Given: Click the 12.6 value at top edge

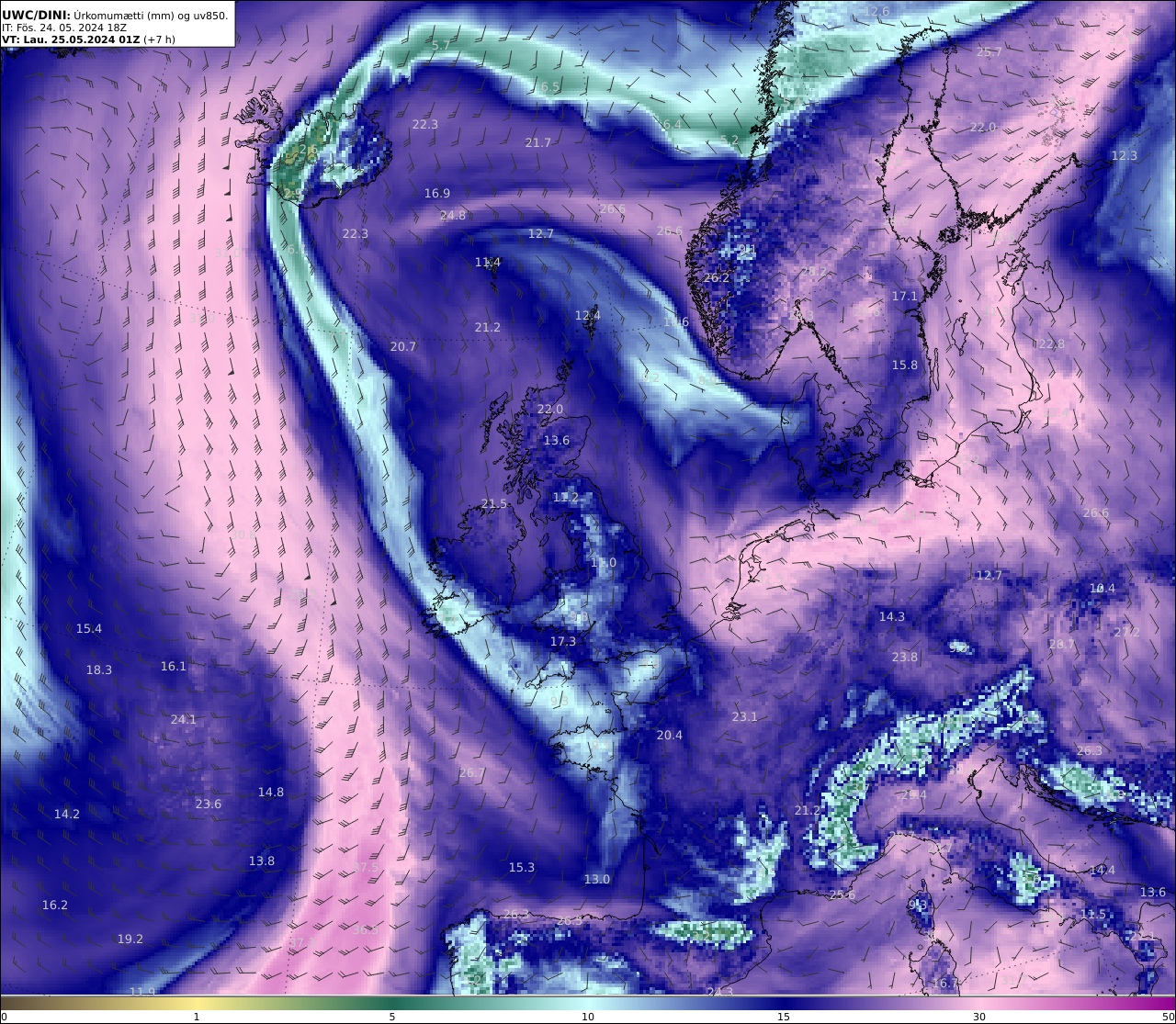Looking at the screenshot, I should [x=876, y=11].
